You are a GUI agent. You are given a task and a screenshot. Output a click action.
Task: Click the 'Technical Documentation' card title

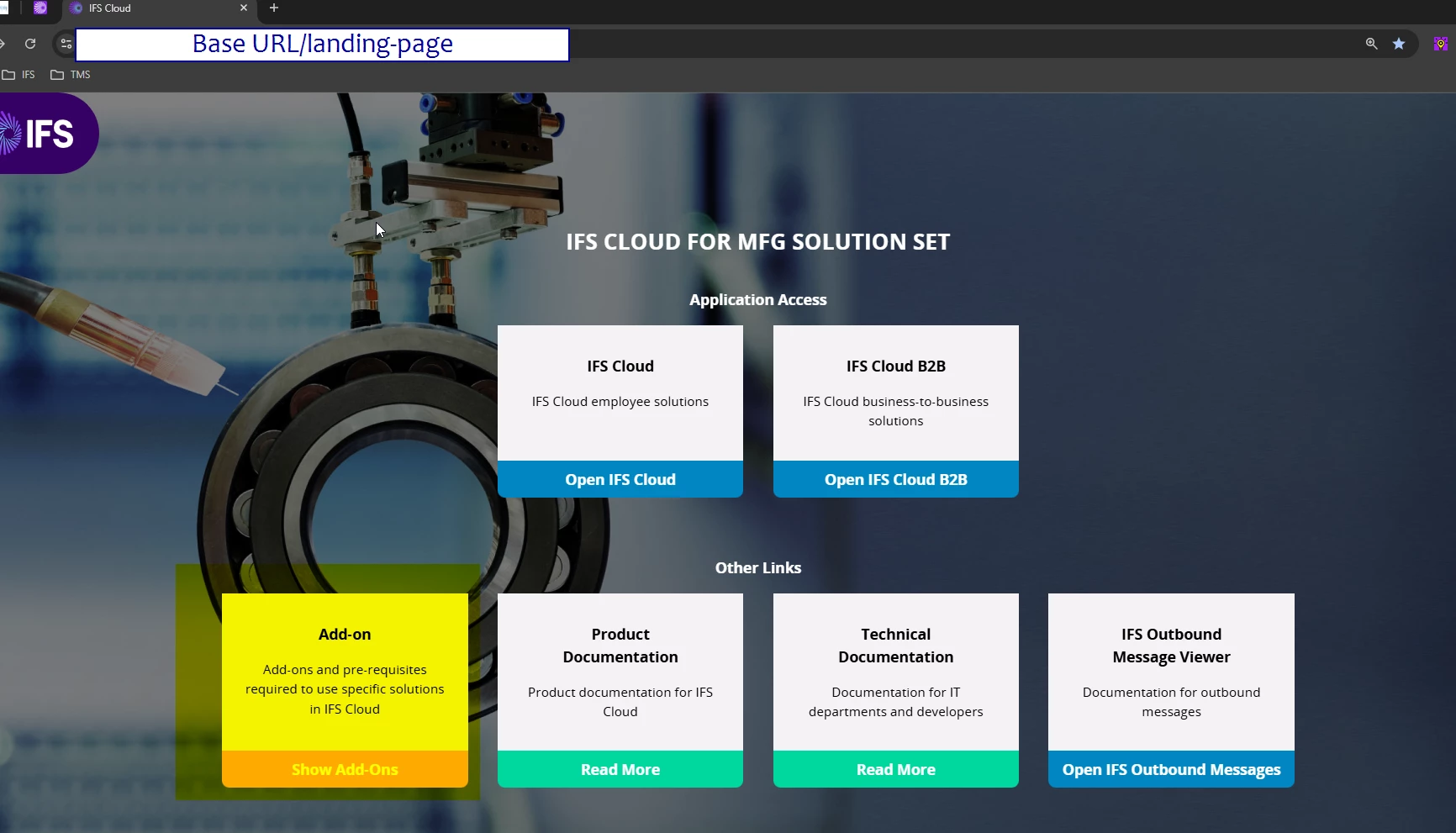(x=896, y=646)
